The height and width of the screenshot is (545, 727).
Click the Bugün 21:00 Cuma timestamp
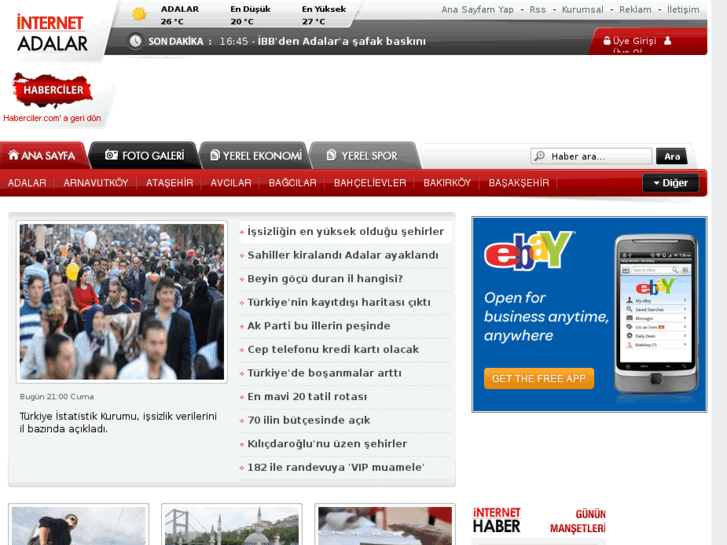(x=57, y=397)
